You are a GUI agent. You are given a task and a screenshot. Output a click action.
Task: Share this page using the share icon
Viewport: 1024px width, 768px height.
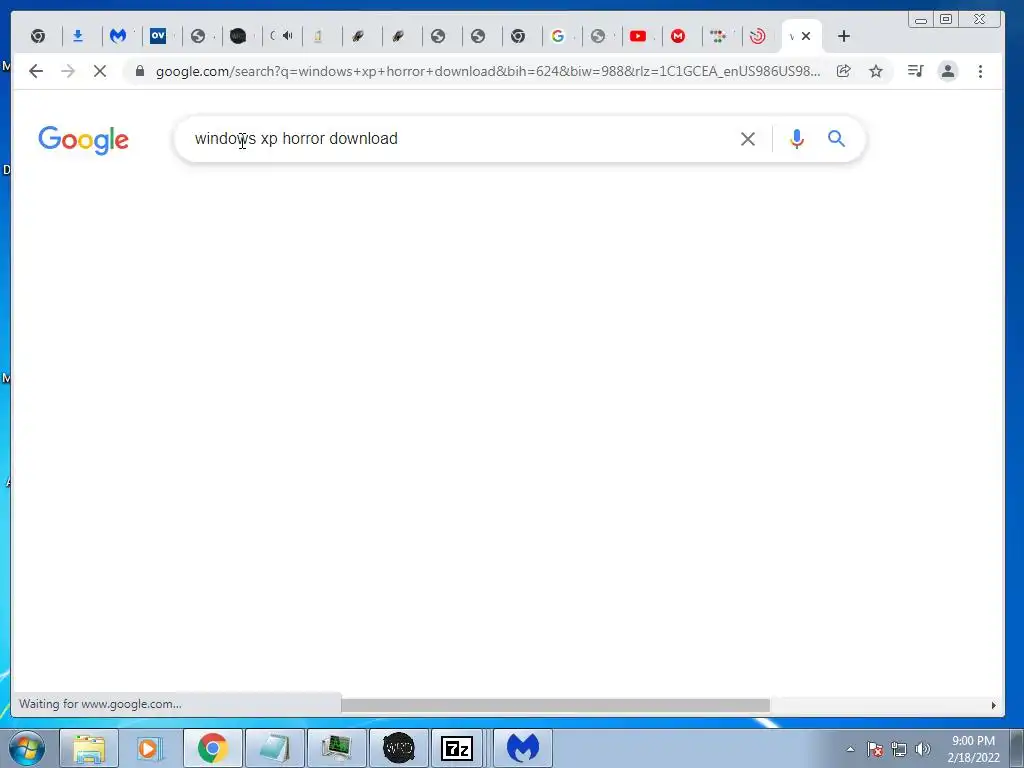click(844, 71)
